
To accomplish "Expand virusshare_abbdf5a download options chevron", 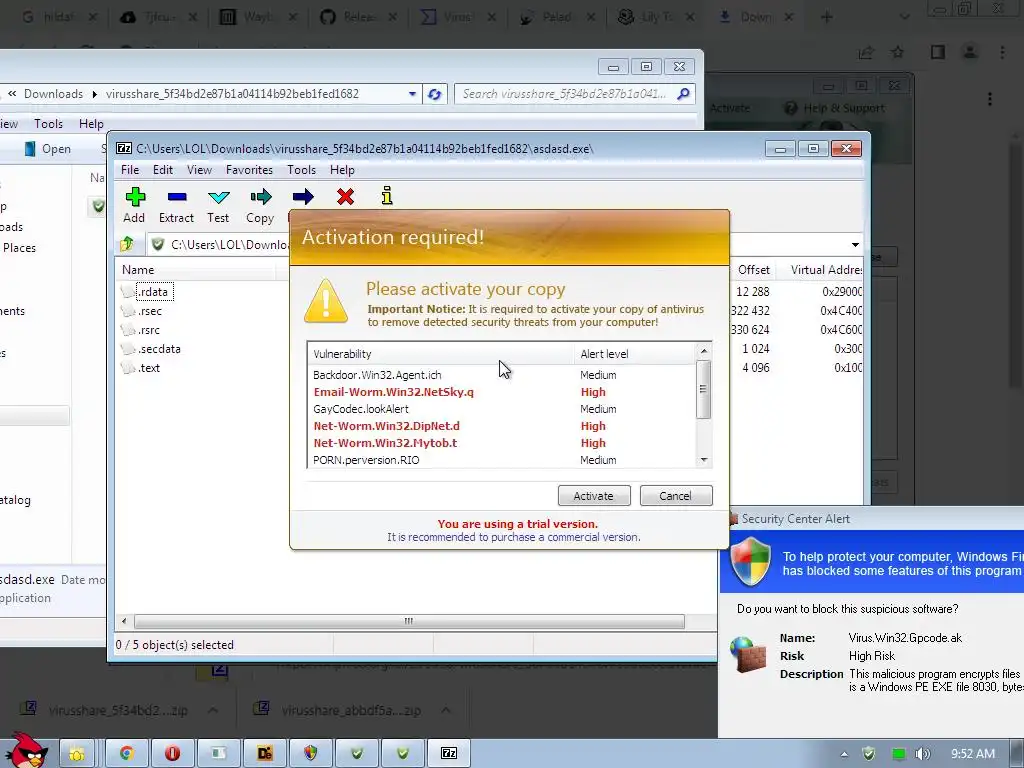I will [x=446, y=710].
